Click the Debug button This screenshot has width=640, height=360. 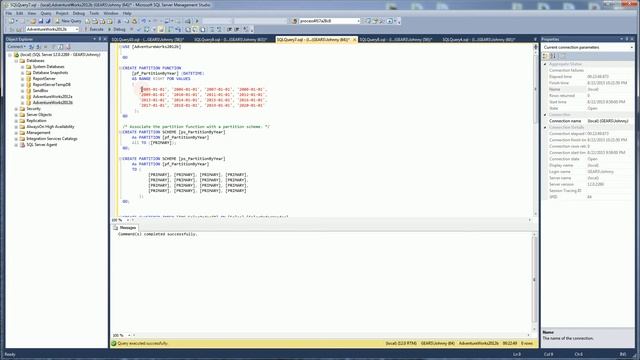pyautogui.click(x=117, y=29)
